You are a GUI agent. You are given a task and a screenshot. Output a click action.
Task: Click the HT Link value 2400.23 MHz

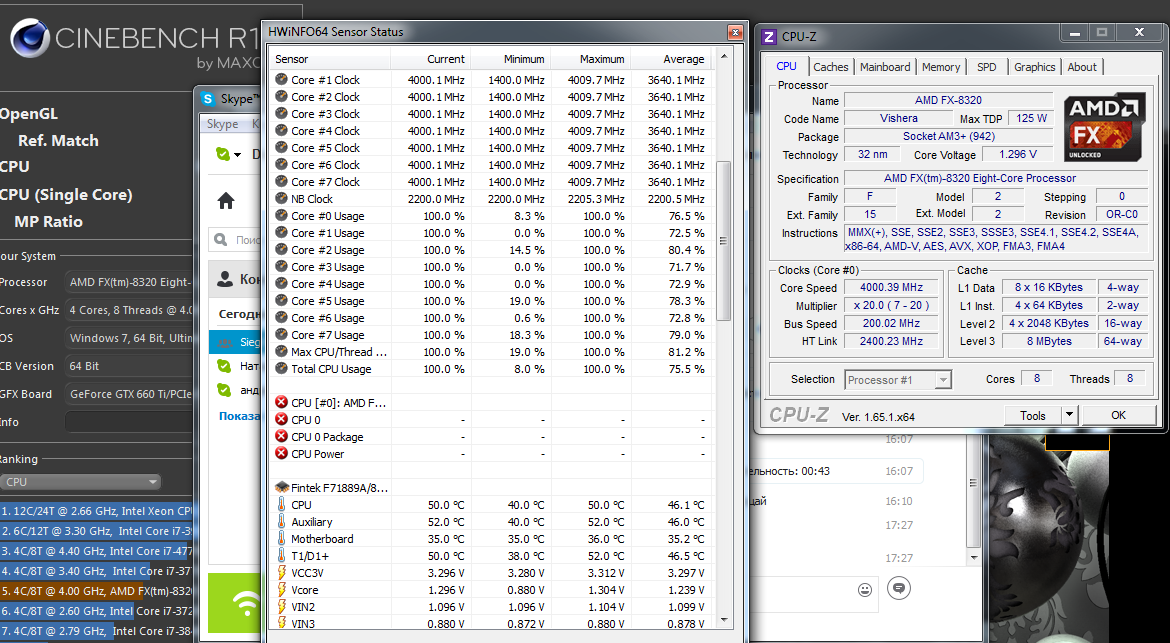tap(891, 341)
